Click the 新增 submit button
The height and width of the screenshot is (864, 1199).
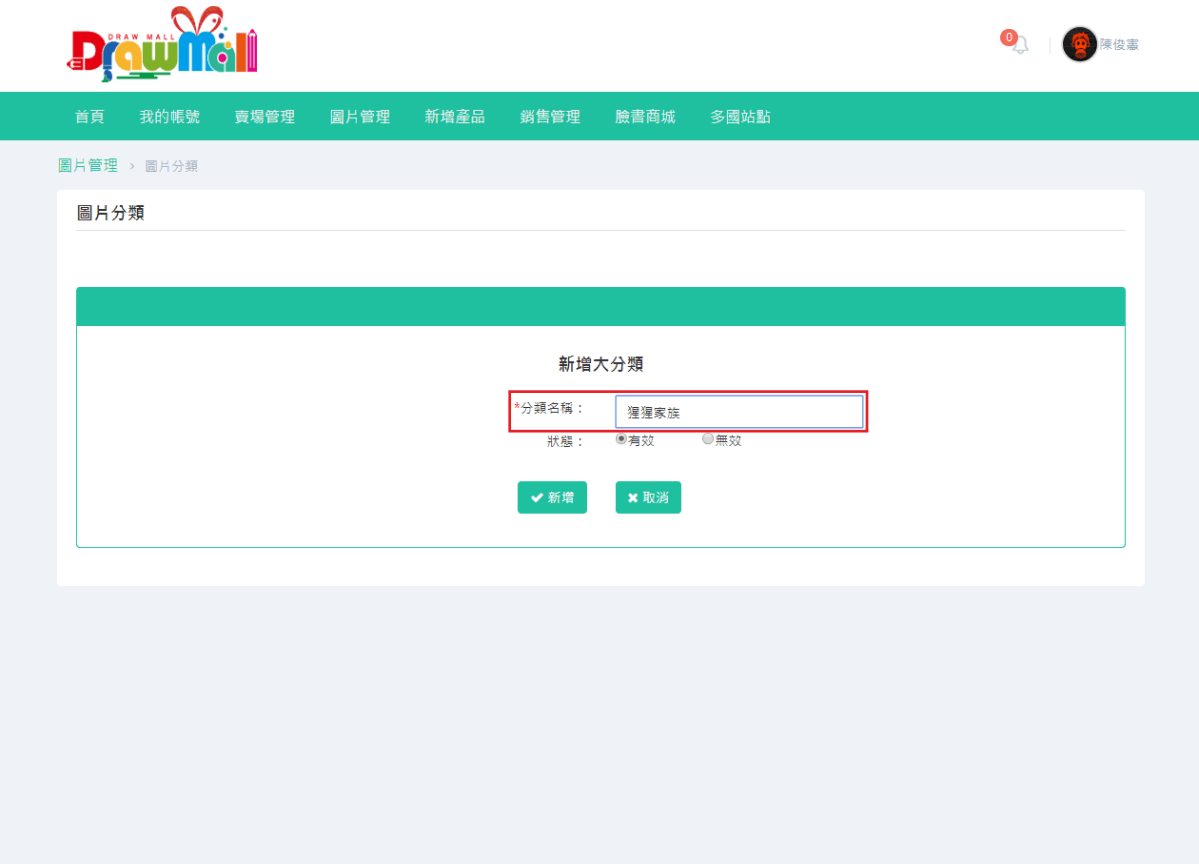552,497
